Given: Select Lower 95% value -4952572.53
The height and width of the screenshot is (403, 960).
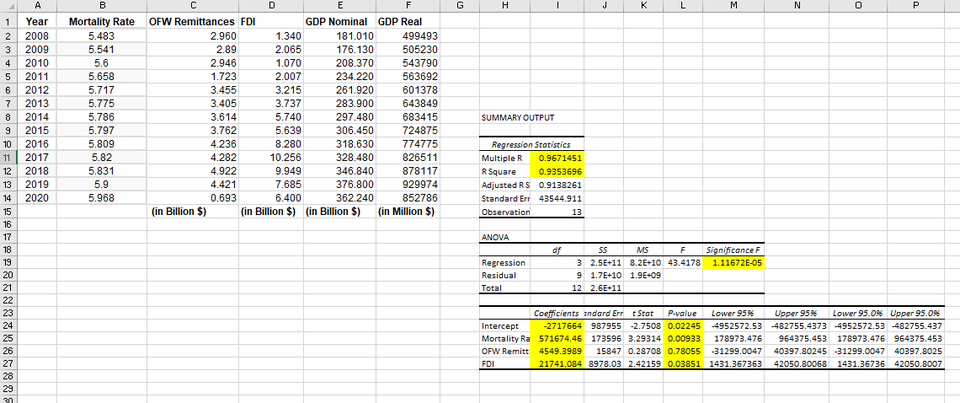Looking at the screenshot, I should click(x=733, y=325).
